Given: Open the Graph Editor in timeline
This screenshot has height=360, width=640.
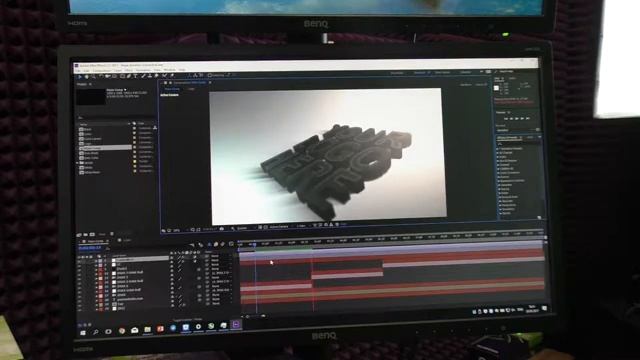Looking at the screenshot, I should point(231,244).
